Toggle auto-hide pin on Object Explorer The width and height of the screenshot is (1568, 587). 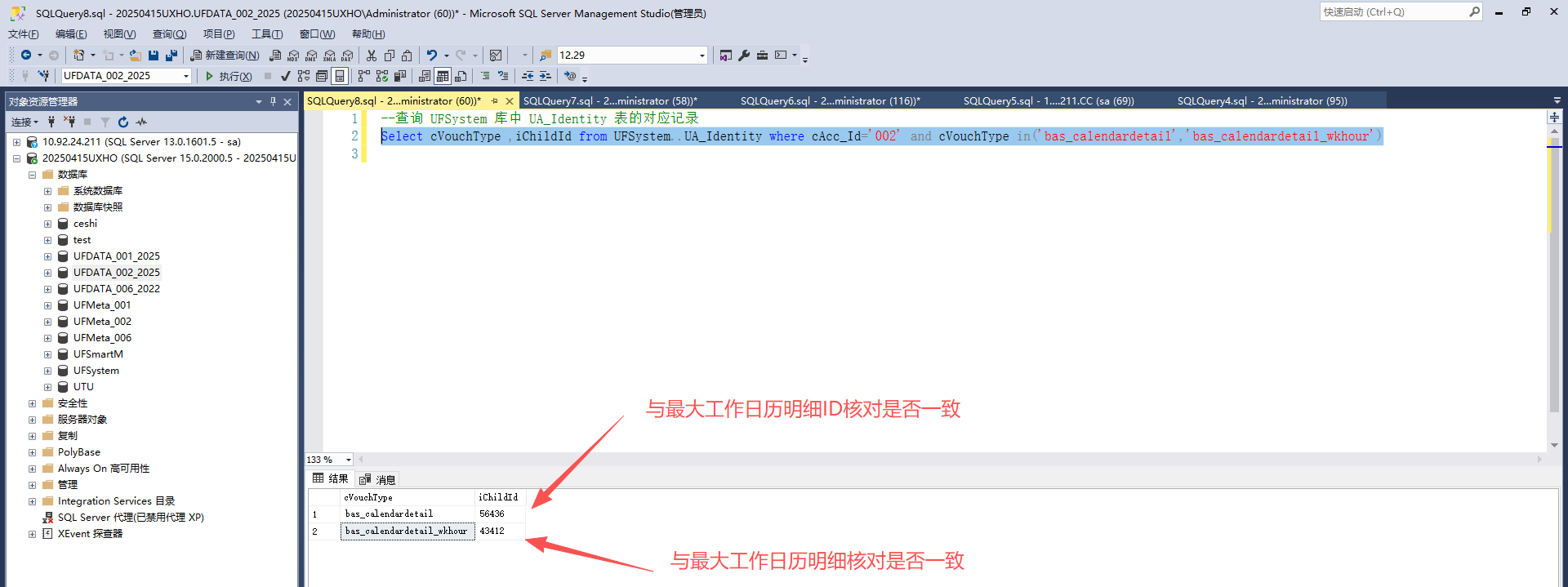click(273, 101)
